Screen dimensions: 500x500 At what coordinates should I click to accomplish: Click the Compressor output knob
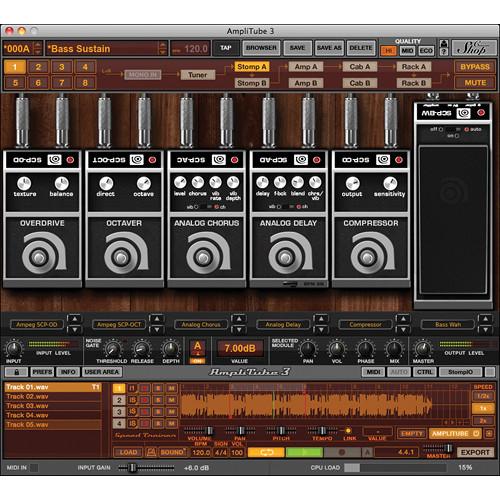click(352, 183)
